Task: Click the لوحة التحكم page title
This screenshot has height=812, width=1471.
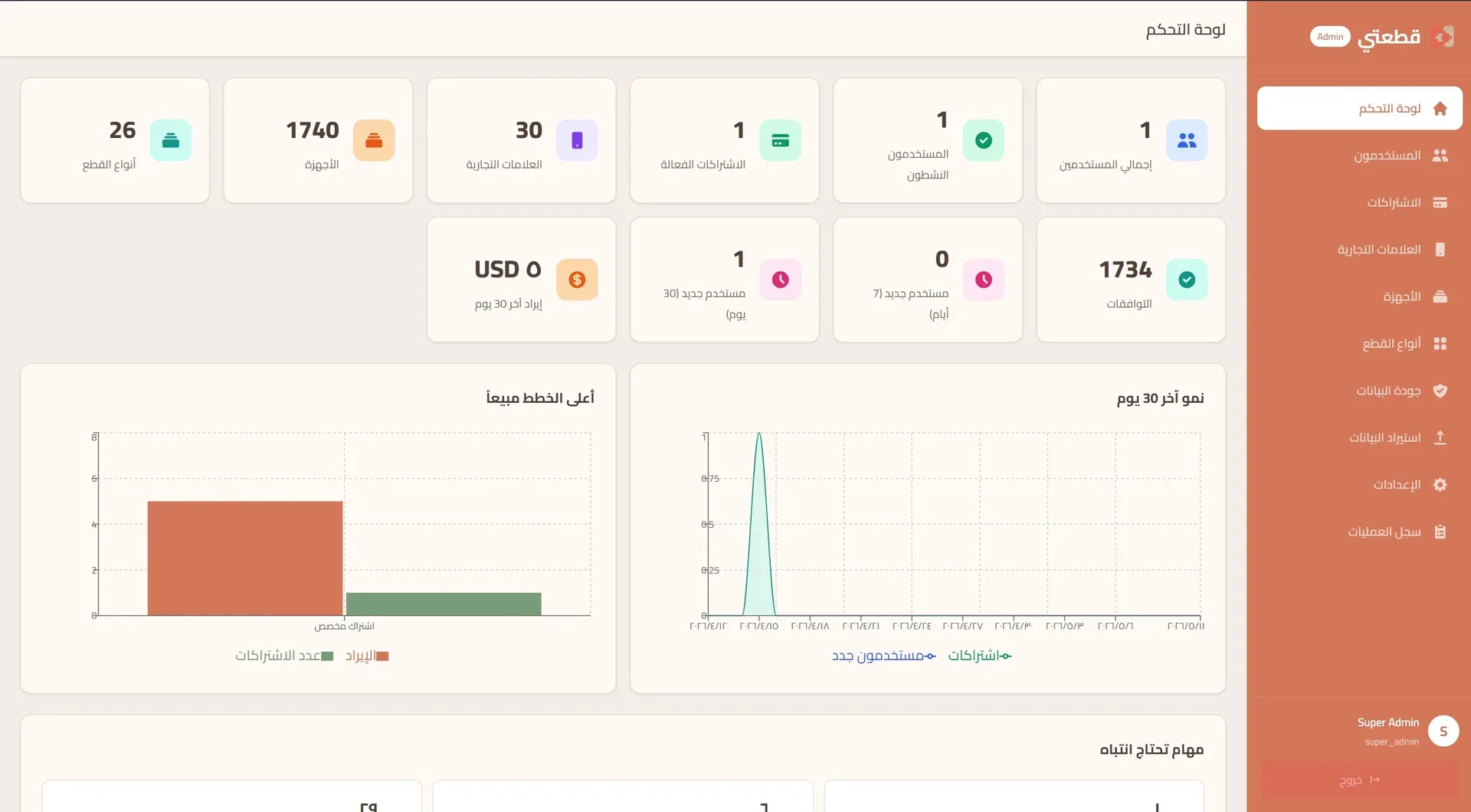Action: 1185,30
